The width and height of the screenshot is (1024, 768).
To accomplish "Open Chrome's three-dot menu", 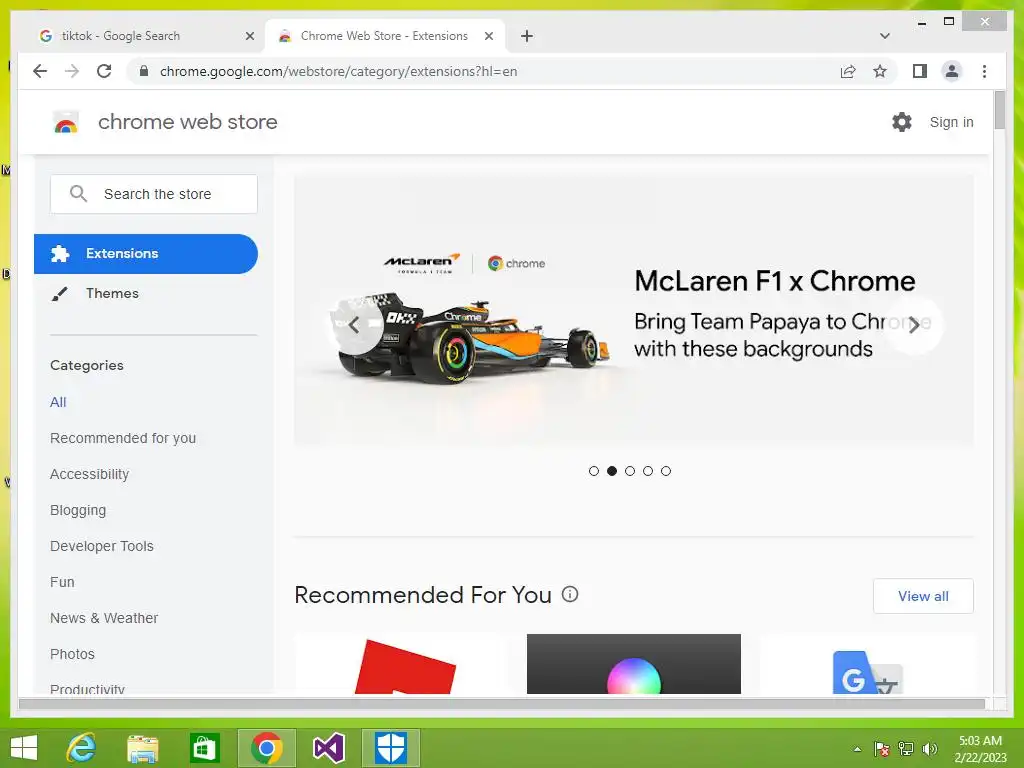I will click(984, 71).
